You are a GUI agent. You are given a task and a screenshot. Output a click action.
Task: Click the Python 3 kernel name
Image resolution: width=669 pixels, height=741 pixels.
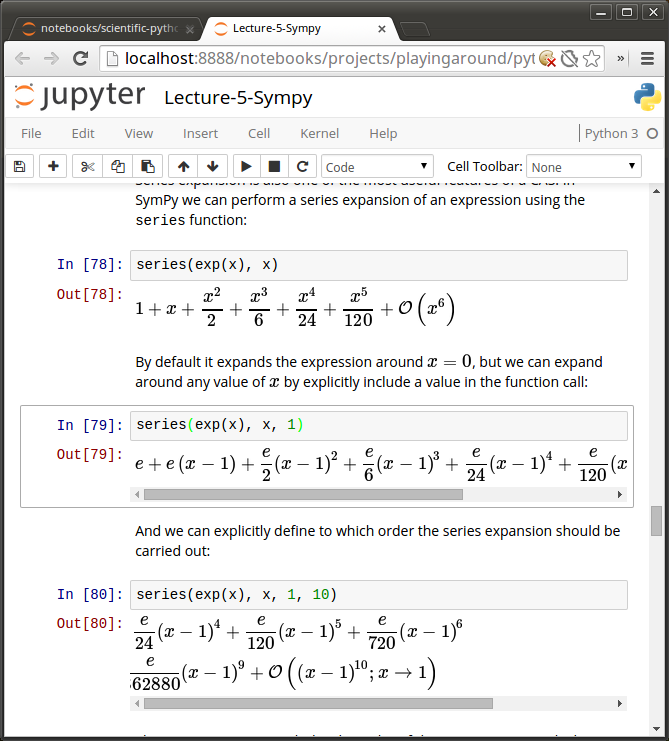pos(611,134)
